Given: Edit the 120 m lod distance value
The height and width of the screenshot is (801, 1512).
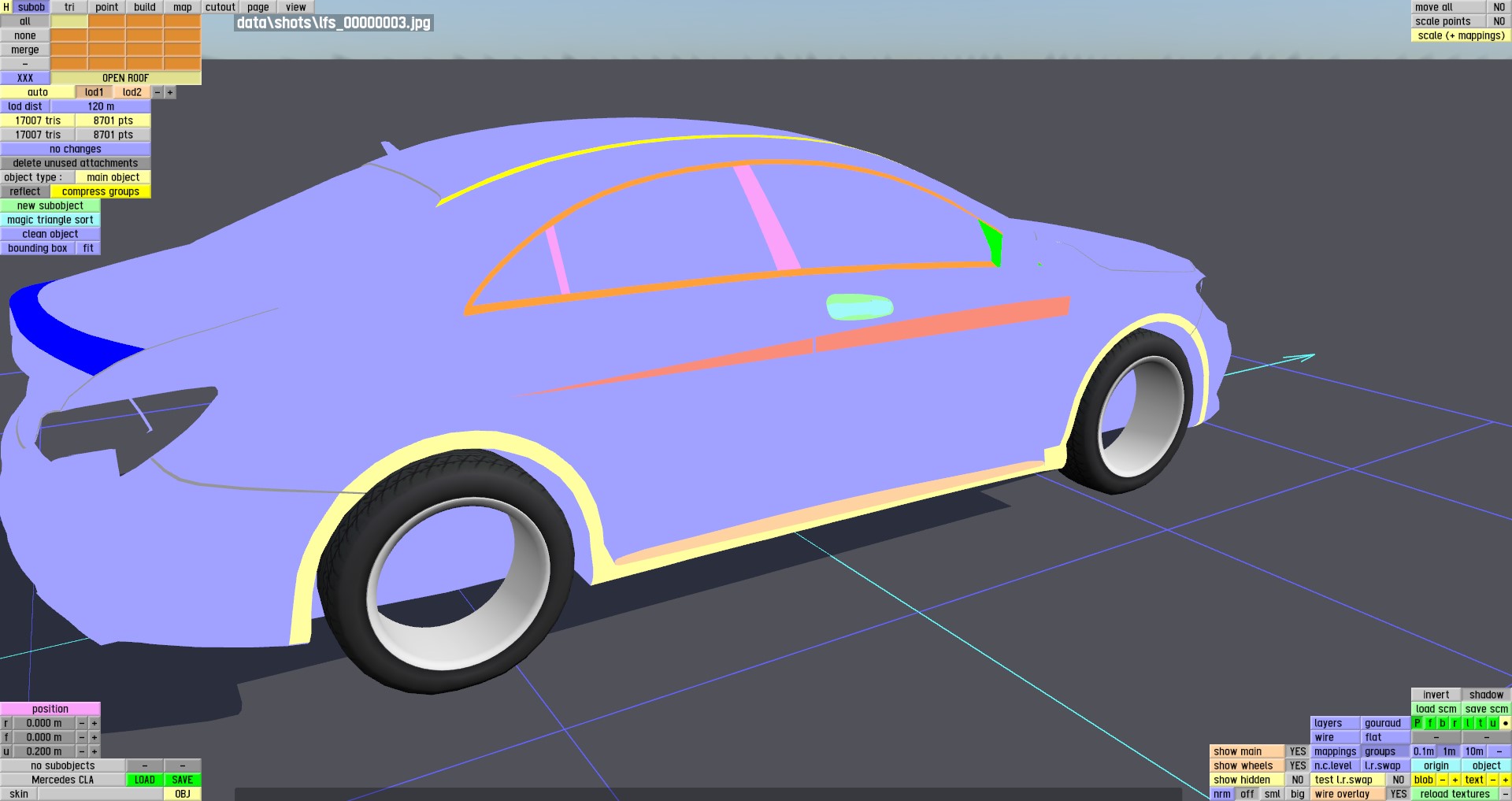Looking at the screenshot, I should 101,106.
